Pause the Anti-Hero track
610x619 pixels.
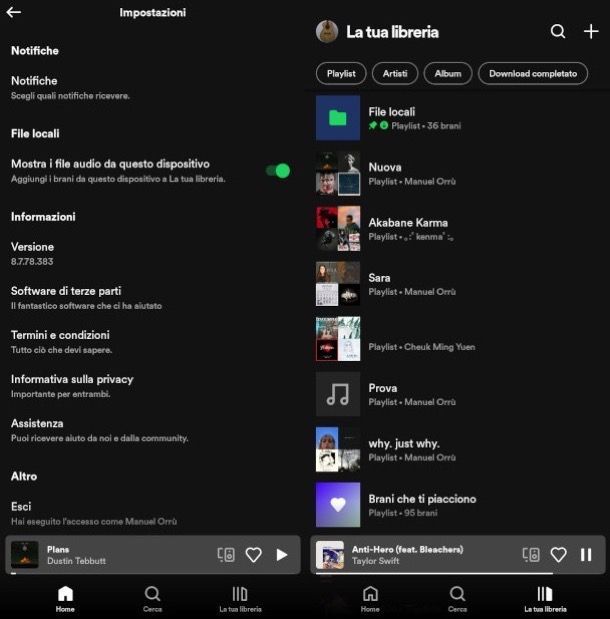586,555
